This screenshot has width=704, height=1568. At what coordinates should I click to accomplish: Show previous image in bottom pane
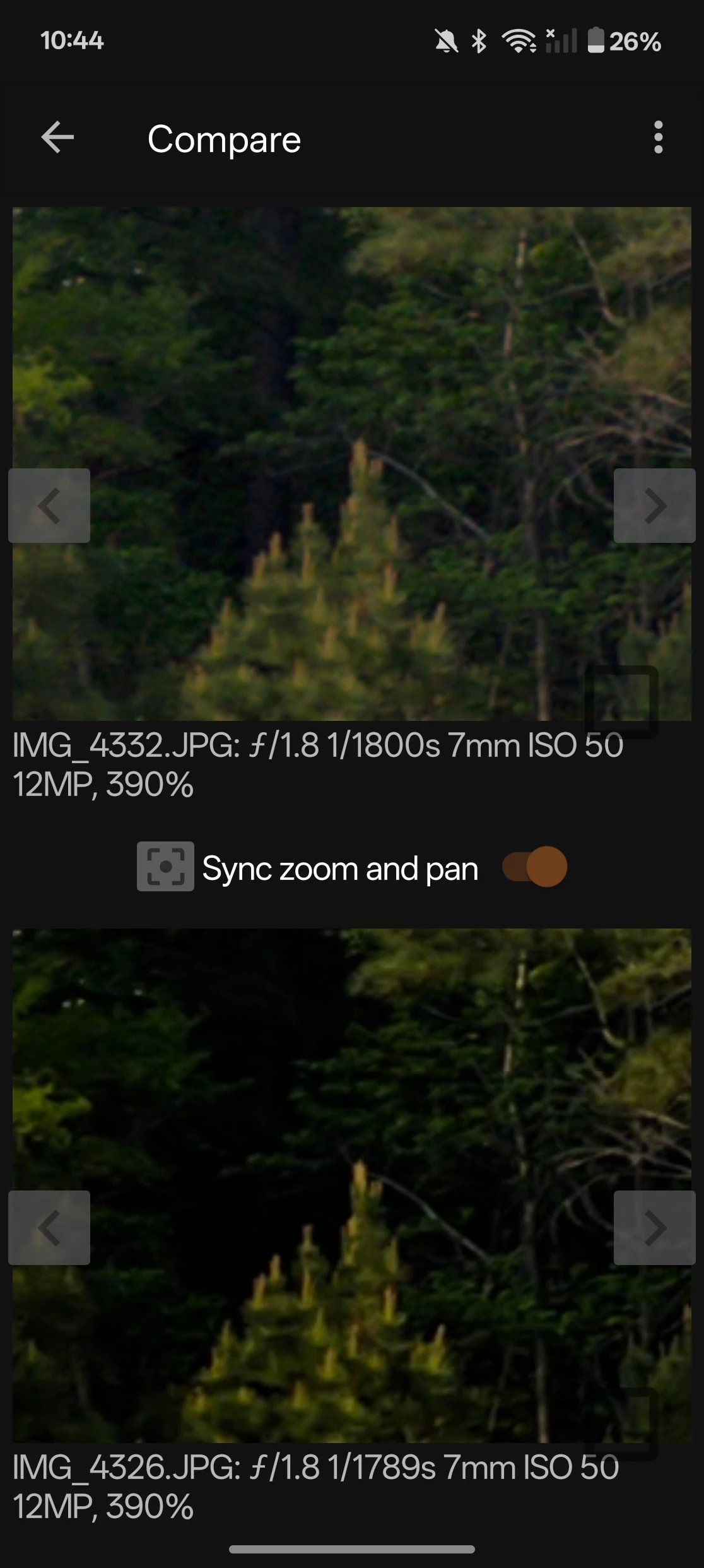coord(49,1228)
